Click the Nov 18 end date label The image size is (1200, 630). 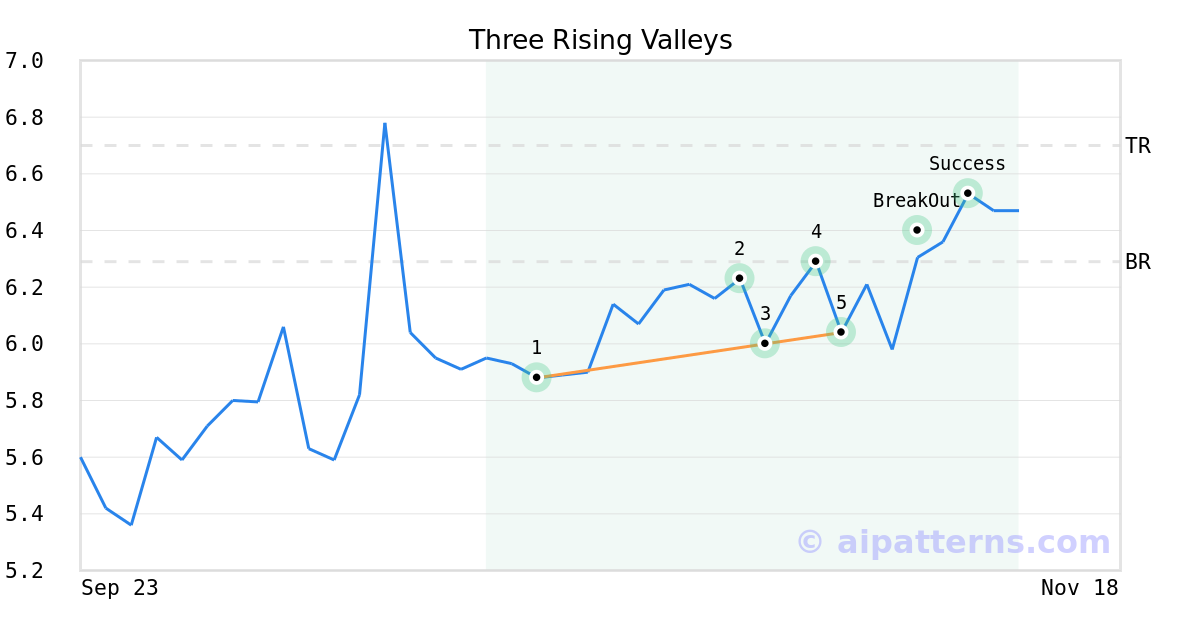pos(1079,588)
